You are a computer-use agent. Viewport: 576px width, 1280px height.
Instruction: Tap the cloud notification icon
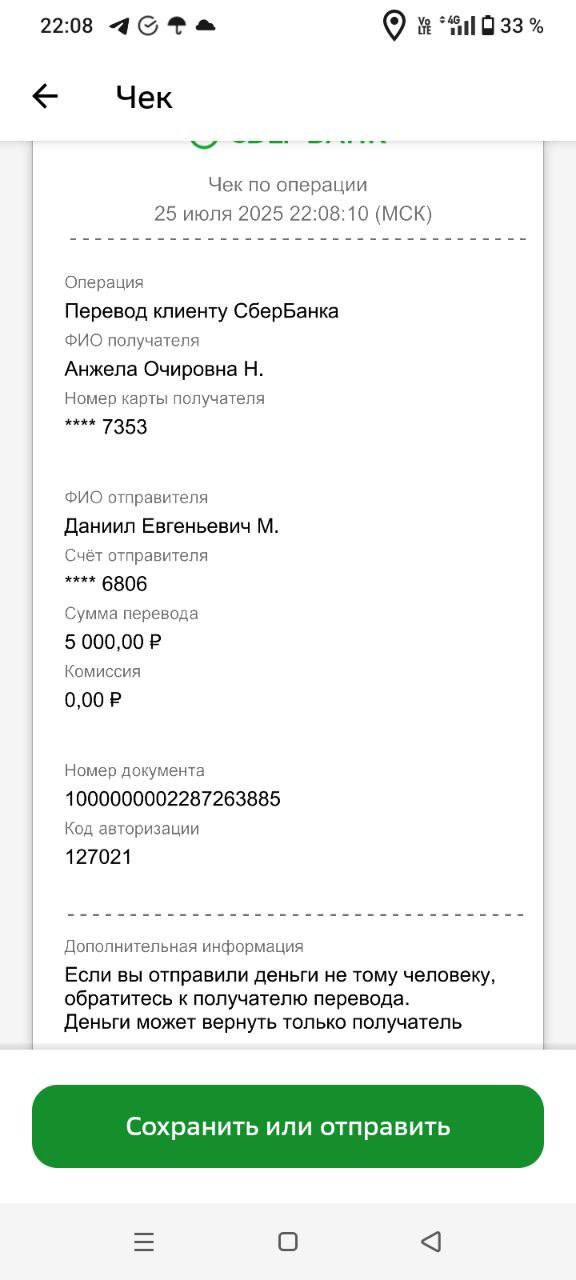205,26
